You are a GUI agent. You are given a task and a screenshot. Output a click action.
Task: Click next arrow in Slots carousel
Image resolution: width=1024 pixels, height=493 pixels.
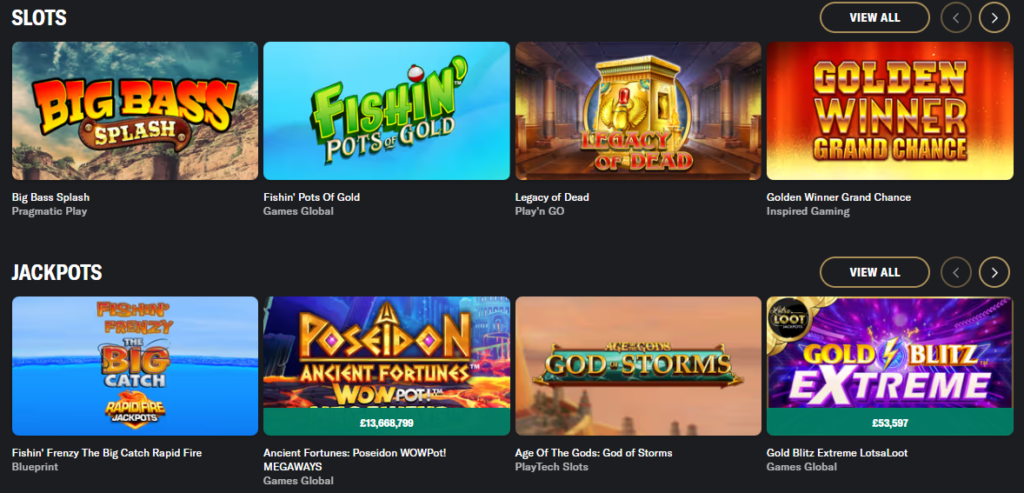(994, 18)
